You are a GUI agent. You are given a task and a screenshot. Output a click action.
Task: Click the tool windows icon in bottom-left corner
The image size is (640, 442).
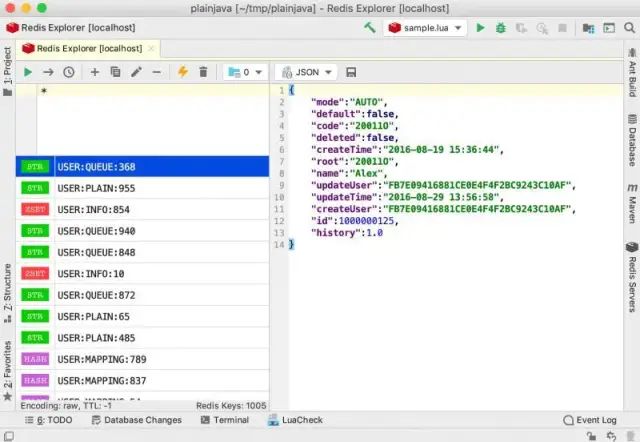pyautogui.click(x=9, y=436)
